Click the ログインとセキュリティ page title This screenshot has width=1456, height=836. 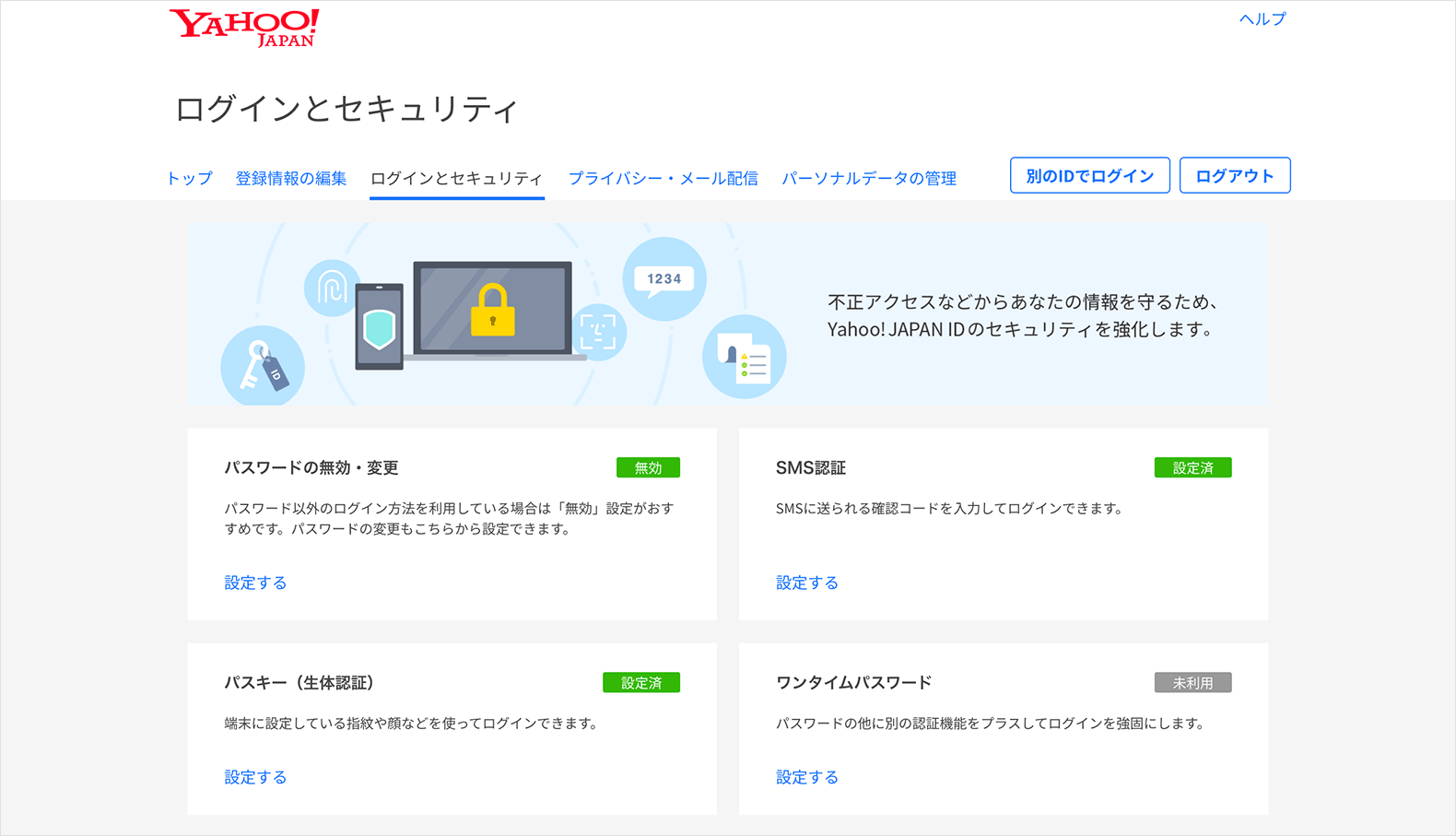(346, 109)
